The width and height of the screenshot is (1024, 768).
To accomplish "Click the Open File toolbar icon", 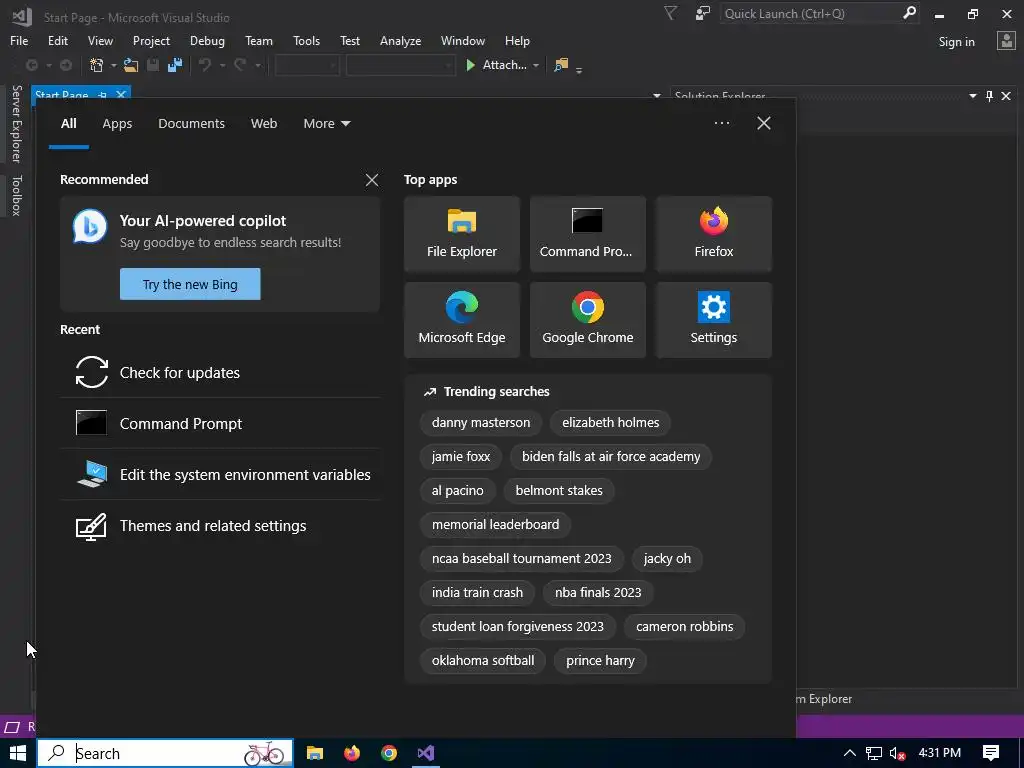I will pos(131,65).
